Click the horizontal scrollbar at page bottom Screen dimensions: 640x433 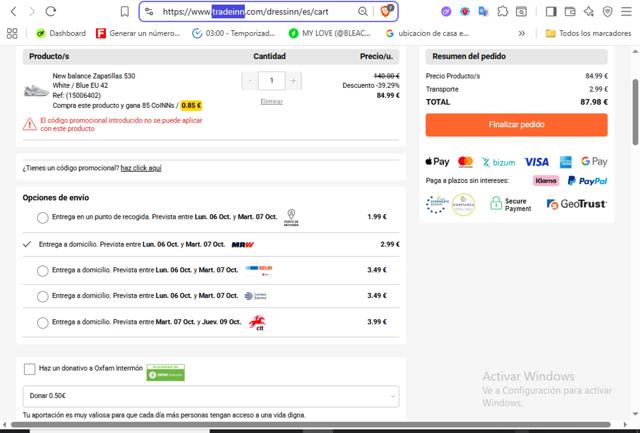[311, 424]
